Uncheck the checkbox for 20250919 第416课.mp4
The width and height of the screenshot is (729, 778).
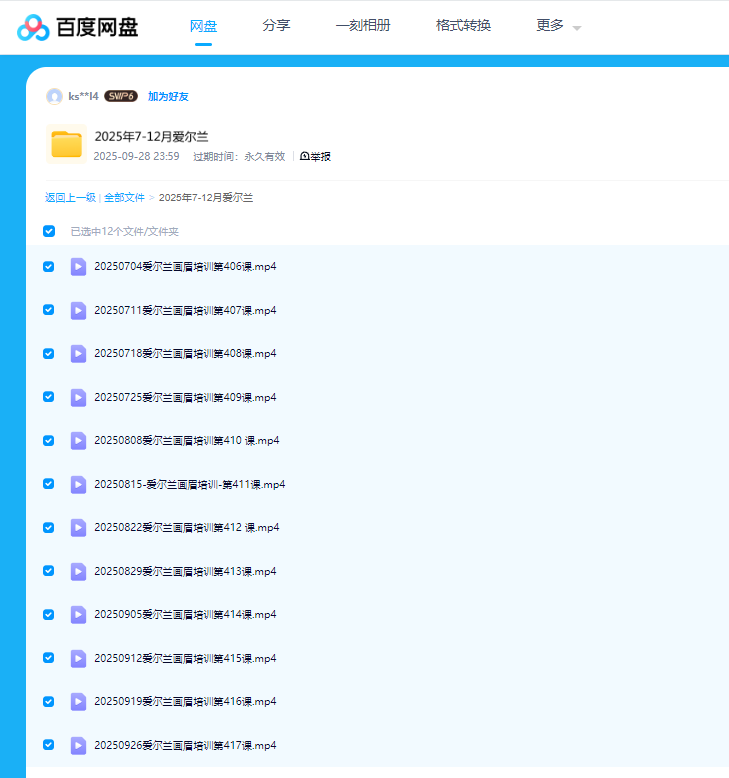[49, 701]
